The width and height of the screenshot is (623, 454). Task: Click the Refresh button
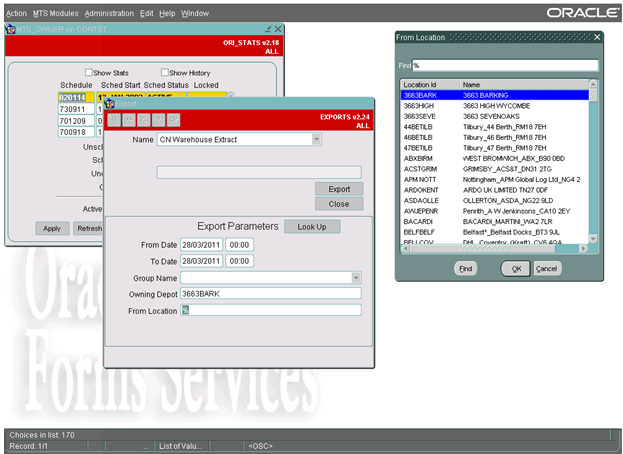[88, 228]
